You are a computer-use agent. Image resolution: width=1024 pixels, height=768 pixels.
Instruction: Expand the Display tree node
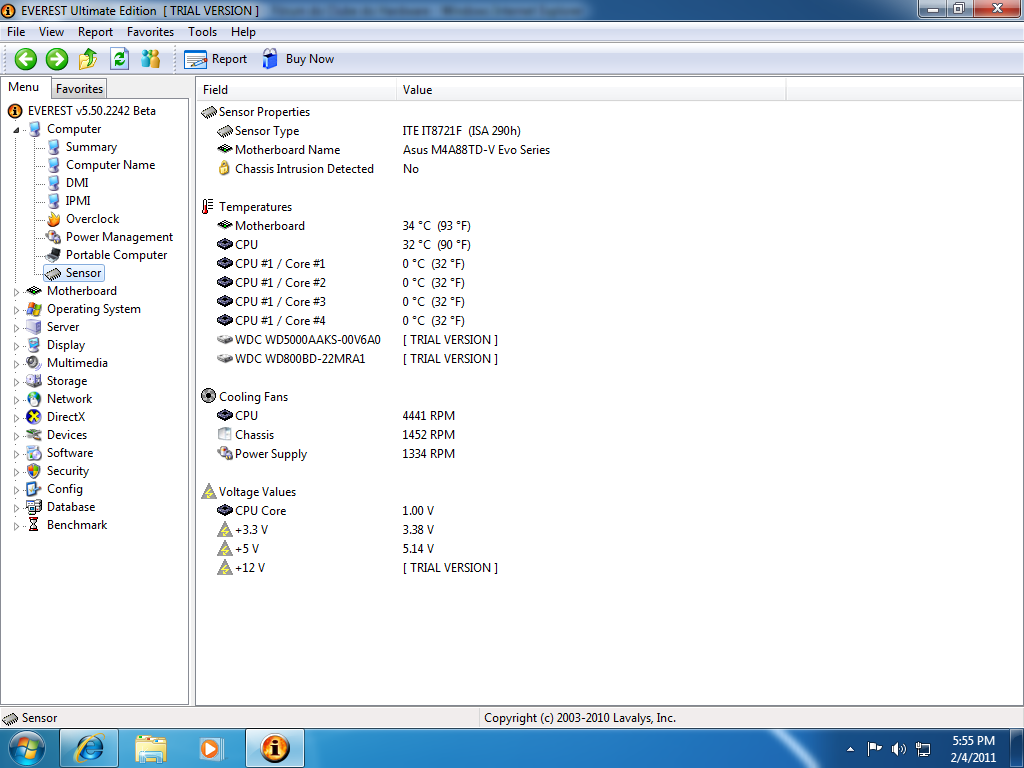click(x=16, y=346)
